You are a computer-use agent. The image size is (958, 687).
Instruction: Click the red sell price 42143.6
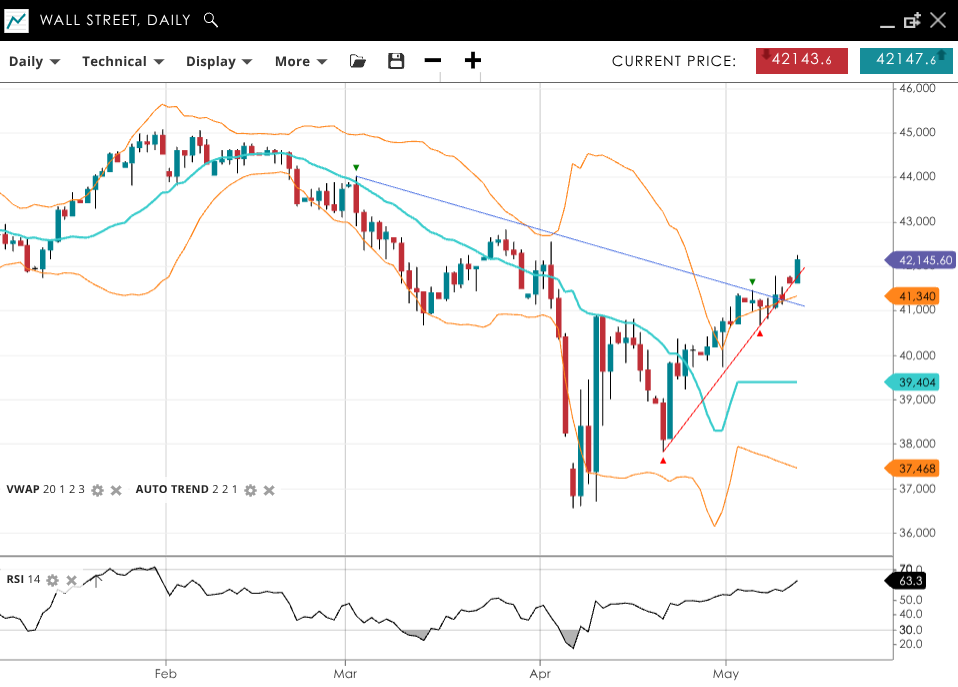801,60
